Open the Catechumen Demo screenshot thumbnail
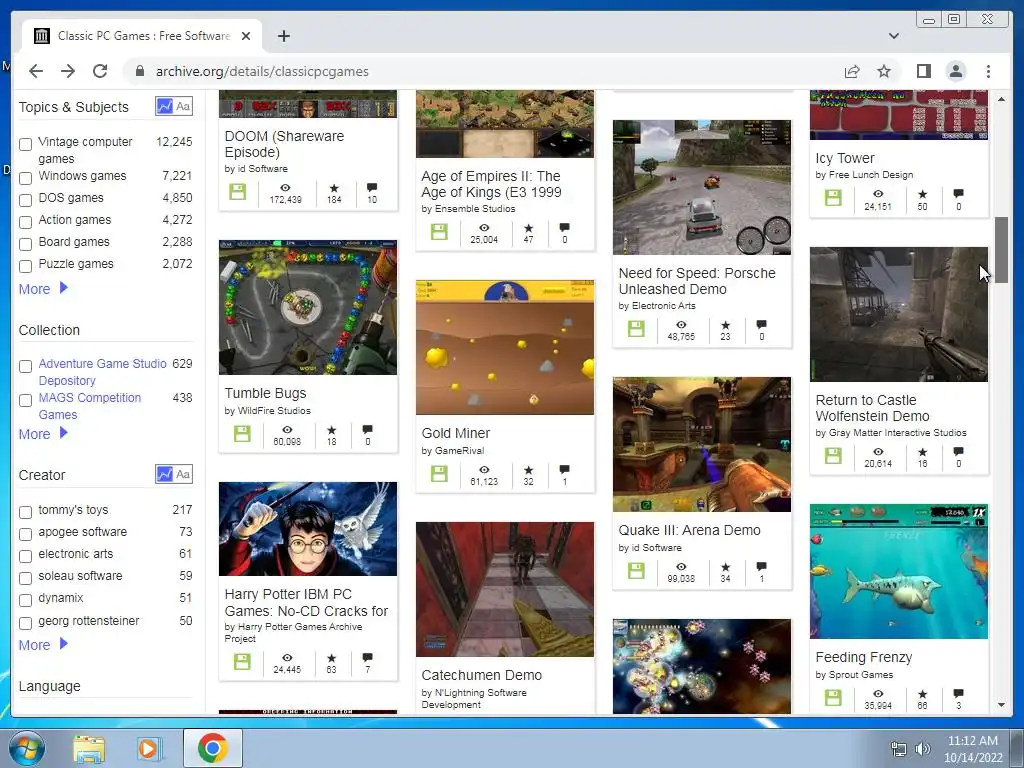This screenshot has height=768, width=1024. coord(505,589)
